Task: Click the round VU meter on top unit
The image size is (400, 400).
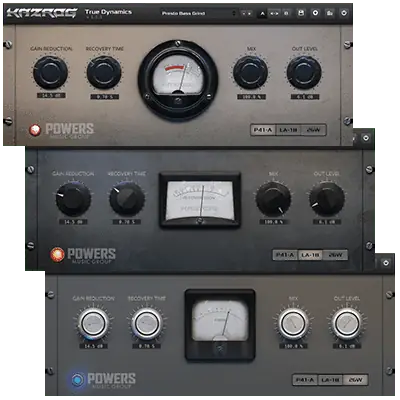Action: [178, 80]
